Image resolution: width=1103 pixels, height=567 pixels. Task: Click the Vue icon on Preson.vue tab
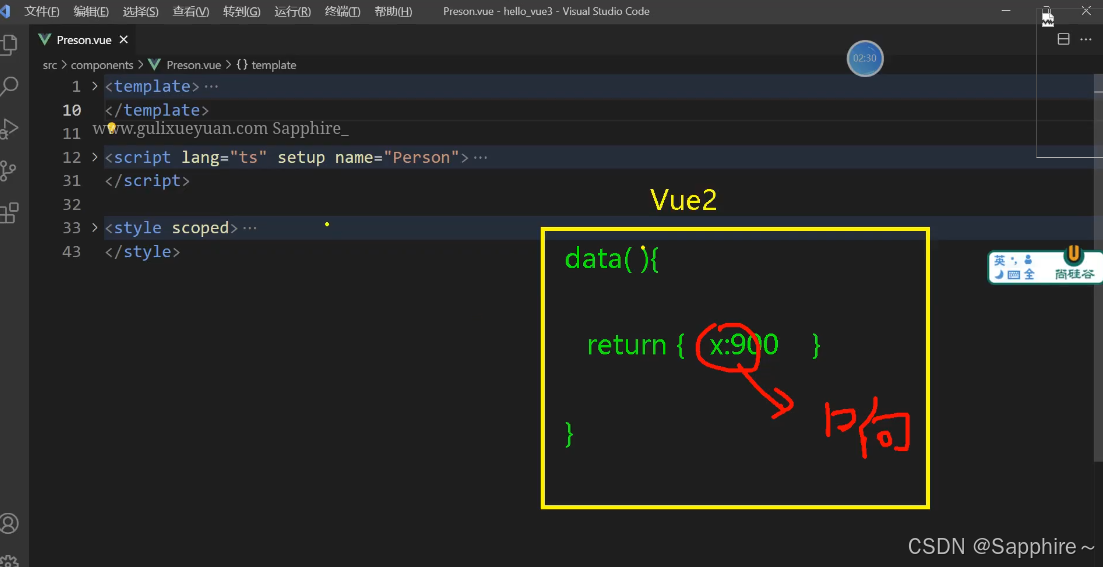coord(46,40)
